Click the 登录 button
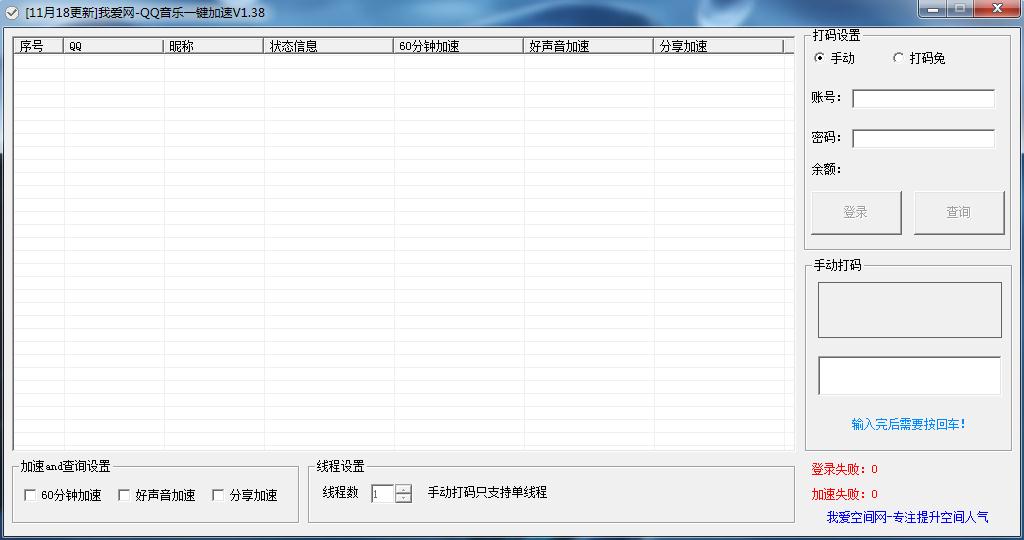 (856, 212)
